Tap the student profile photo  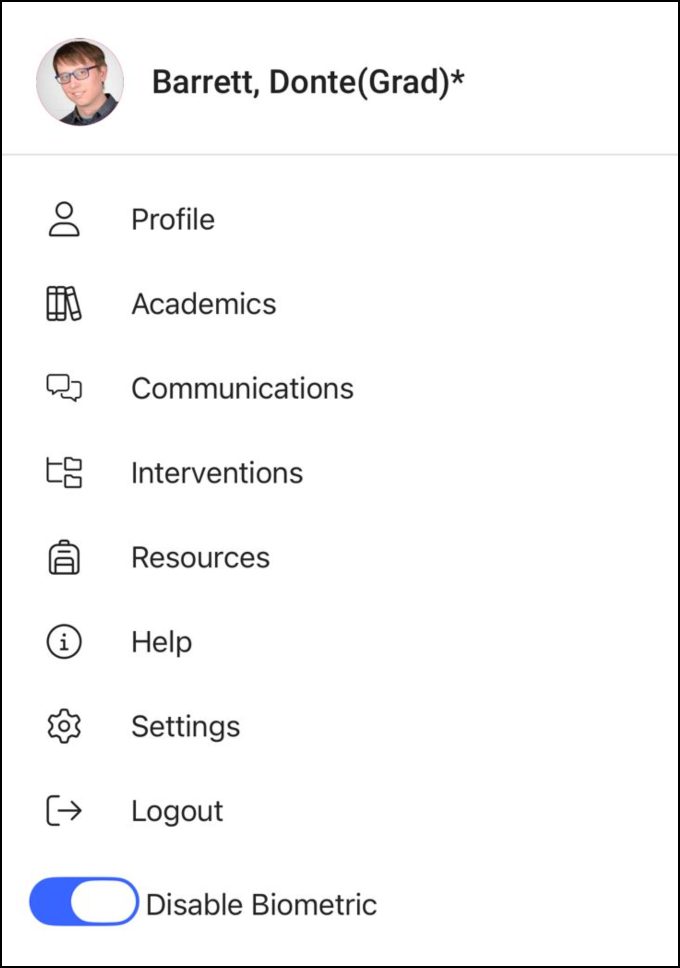tap(80, 82)
